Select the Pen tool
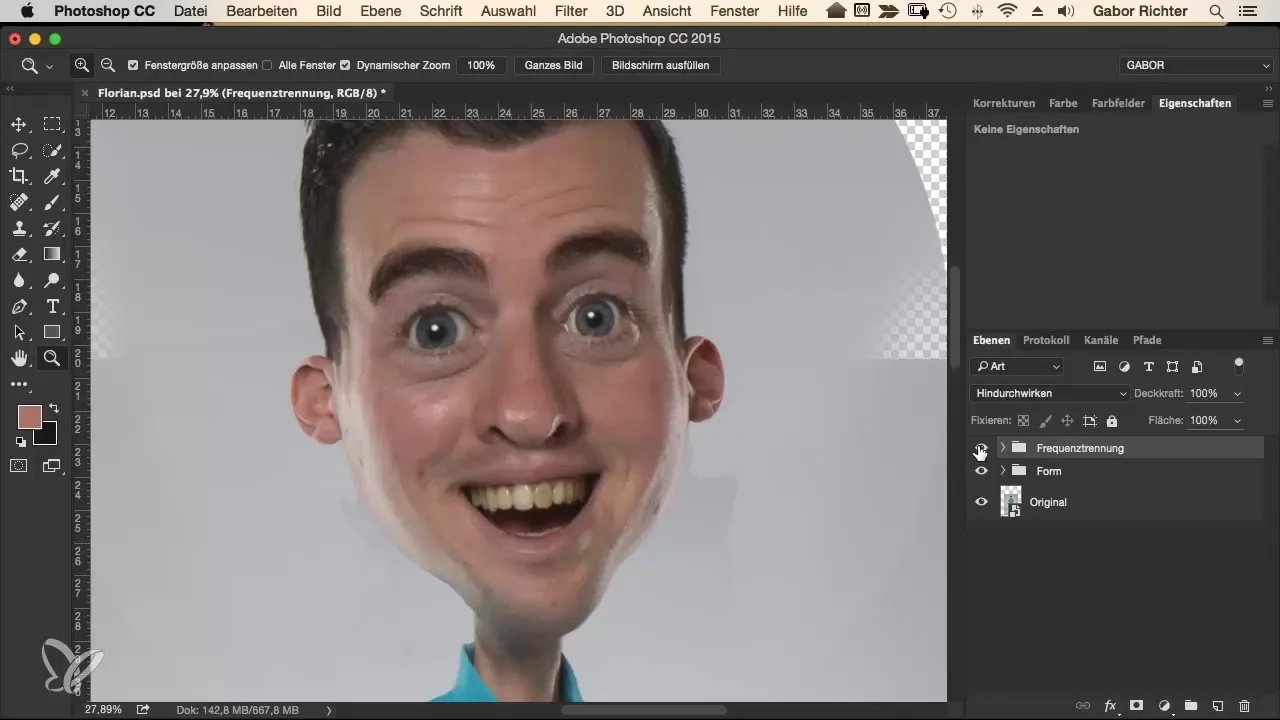 (18, 307)
